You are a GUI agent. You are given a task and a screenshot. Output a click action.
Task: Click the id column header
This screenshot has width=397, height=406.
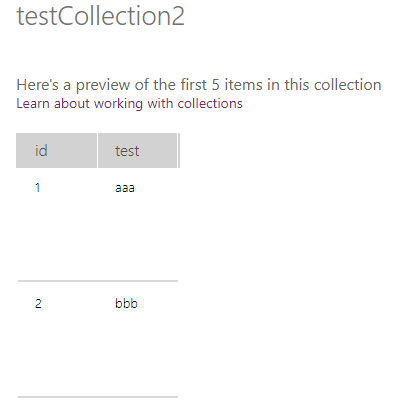click(x=56, y=150)
